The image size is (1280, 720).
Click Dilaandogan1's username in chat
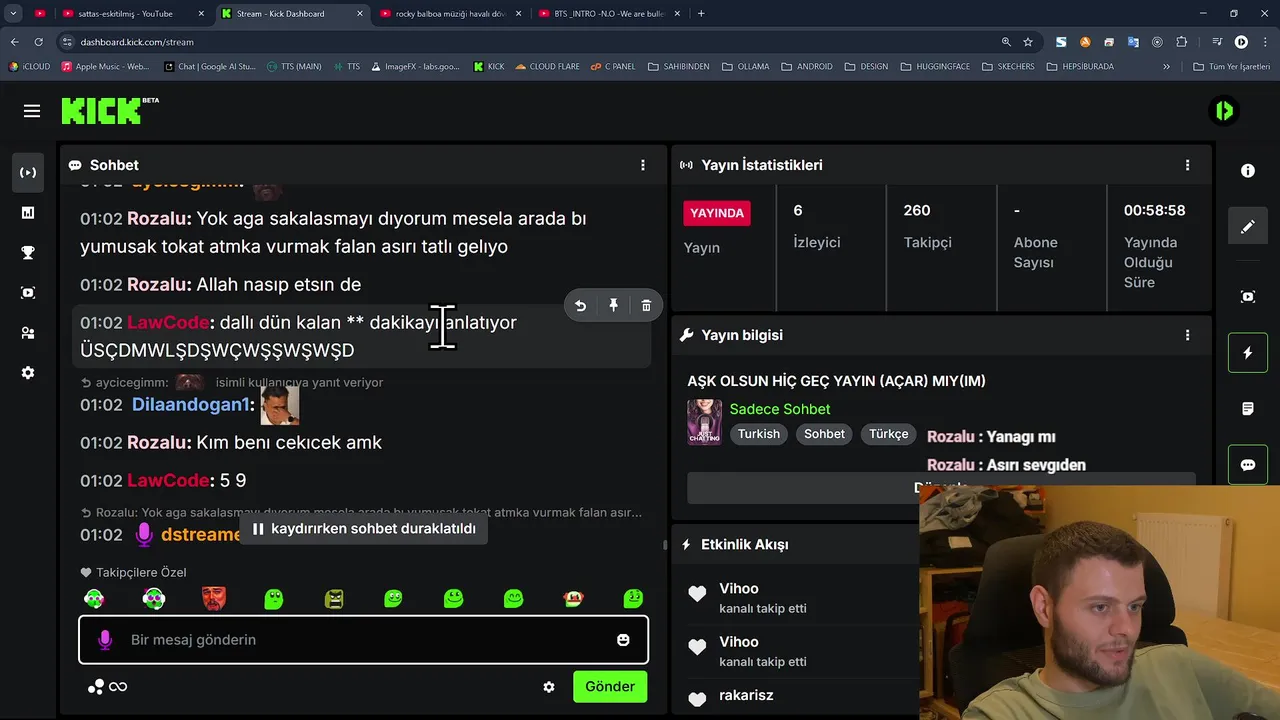(x=192, y=405)
